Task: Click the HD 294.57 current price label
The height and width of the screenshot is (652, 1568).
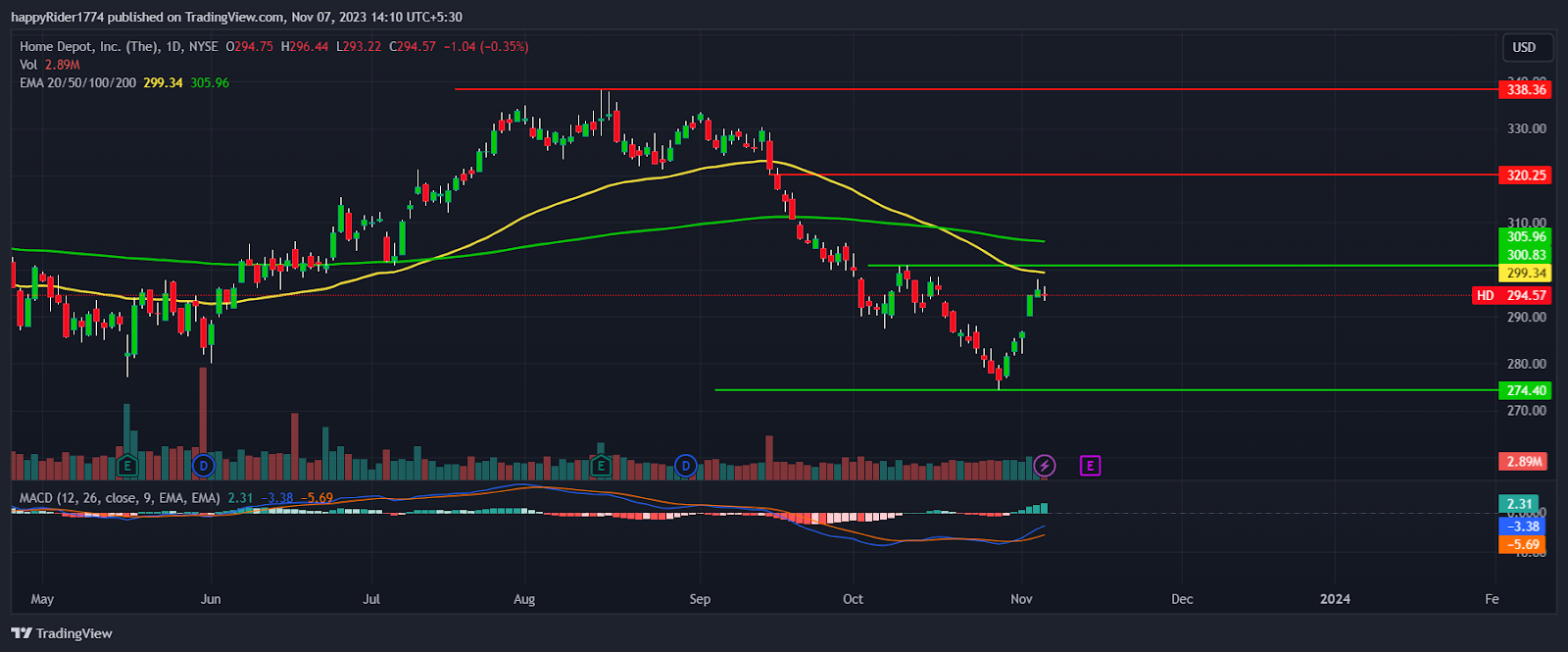Action: pyautogui.click(x=1512, y=295)
